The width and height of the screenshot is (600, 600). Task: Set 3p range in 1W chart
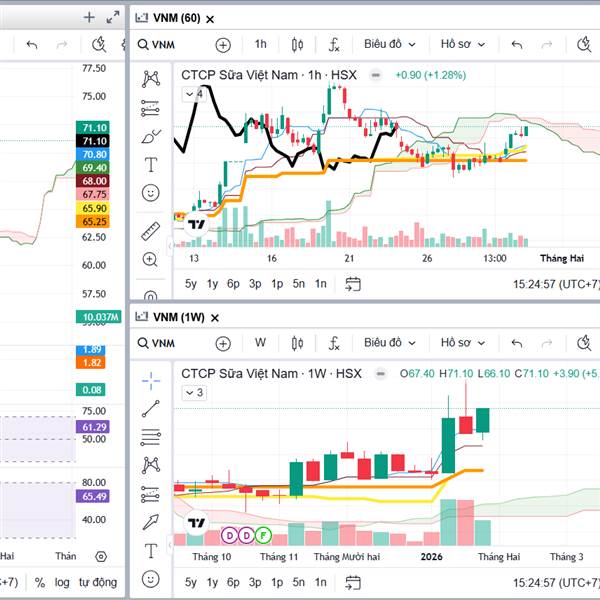click(255, 582)
